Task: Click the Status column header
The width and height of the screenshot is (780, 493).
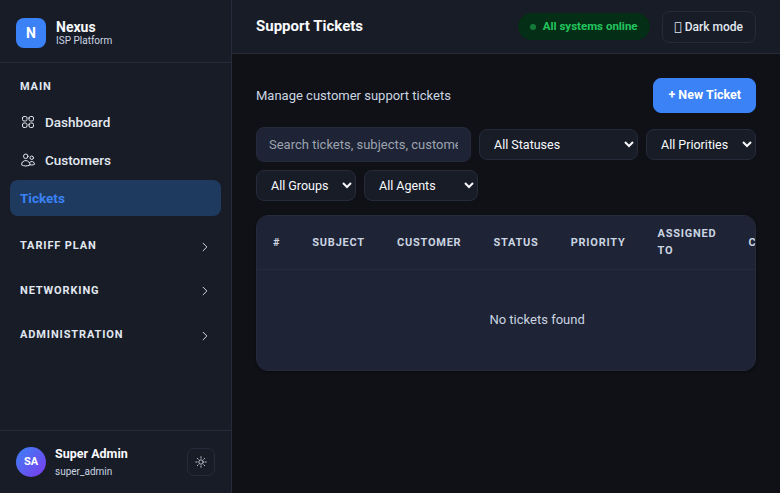Action: pyautogui.click(x=516, y=242)
